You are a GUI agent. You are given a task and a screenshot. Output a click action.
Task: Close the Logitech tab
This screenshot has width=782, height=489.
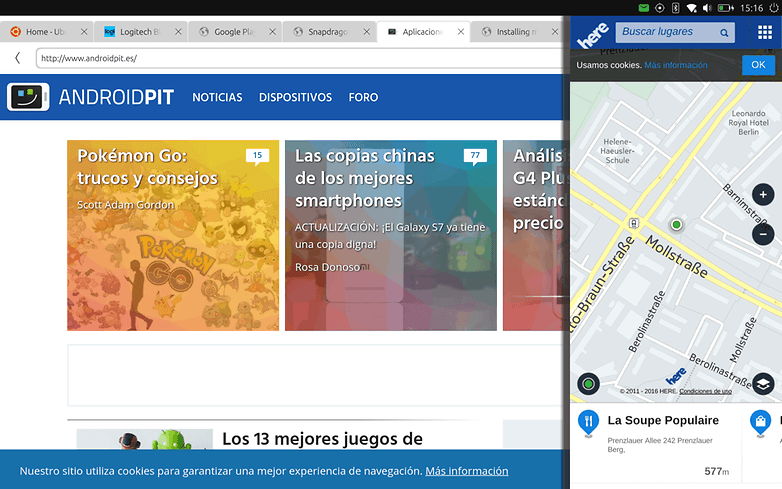178,31
